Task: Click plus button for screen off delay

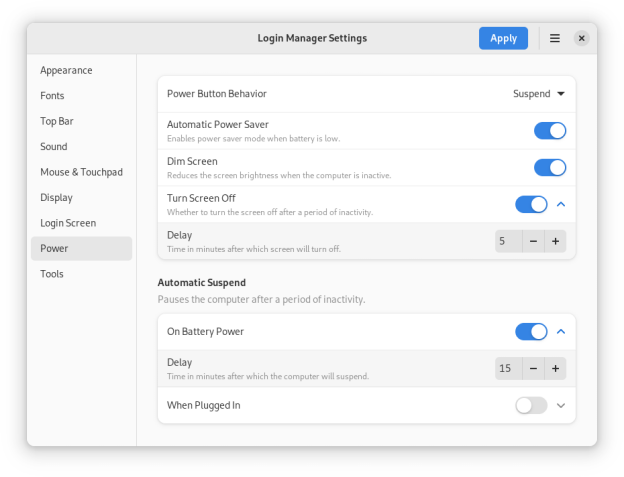Action: tap(555, 241)
